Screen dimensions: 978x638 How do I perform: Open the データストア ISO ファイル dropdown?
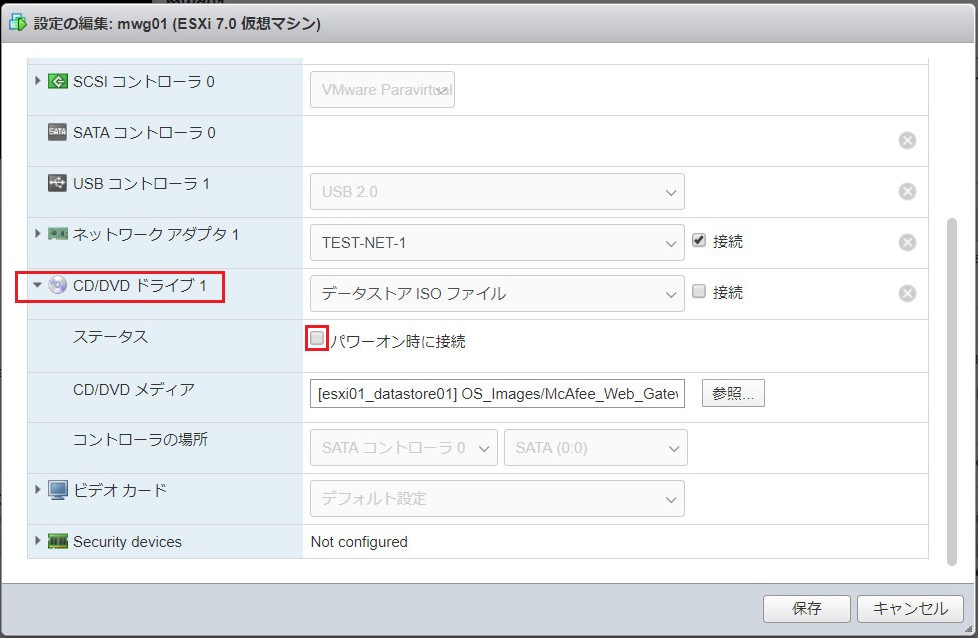pos(671,292)
